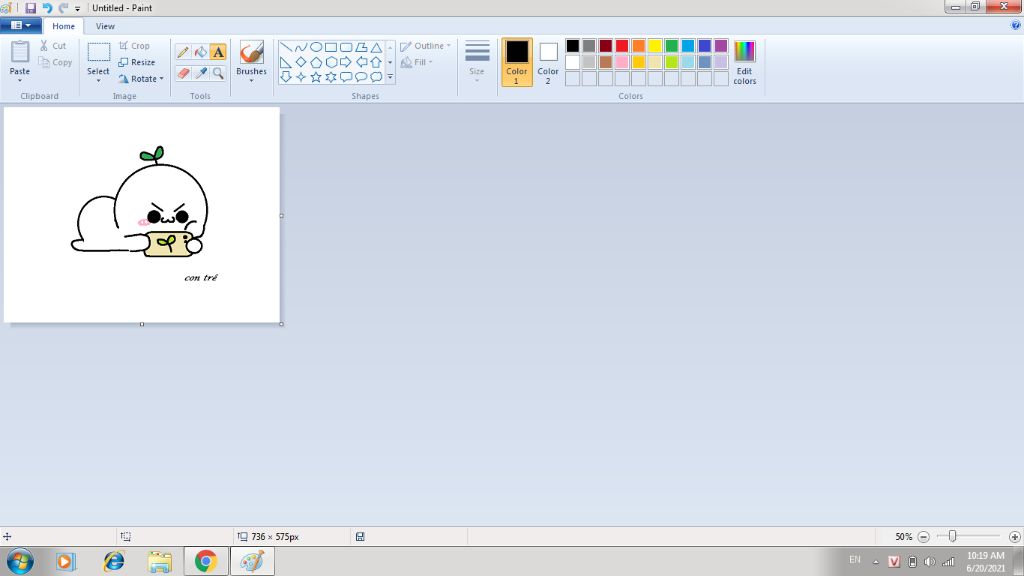1024x576 pixels.
Task: Click the Cut button
Action: coord(53,46)
